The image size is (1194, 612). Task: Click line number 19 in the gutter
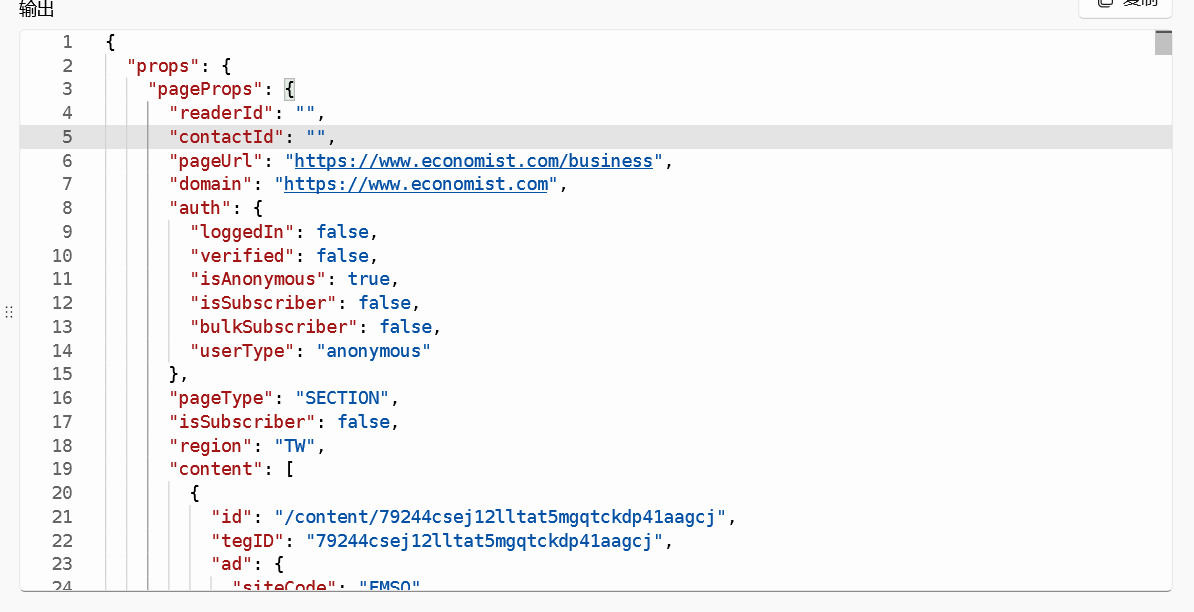pyautogui.click(x=62, y=469)
